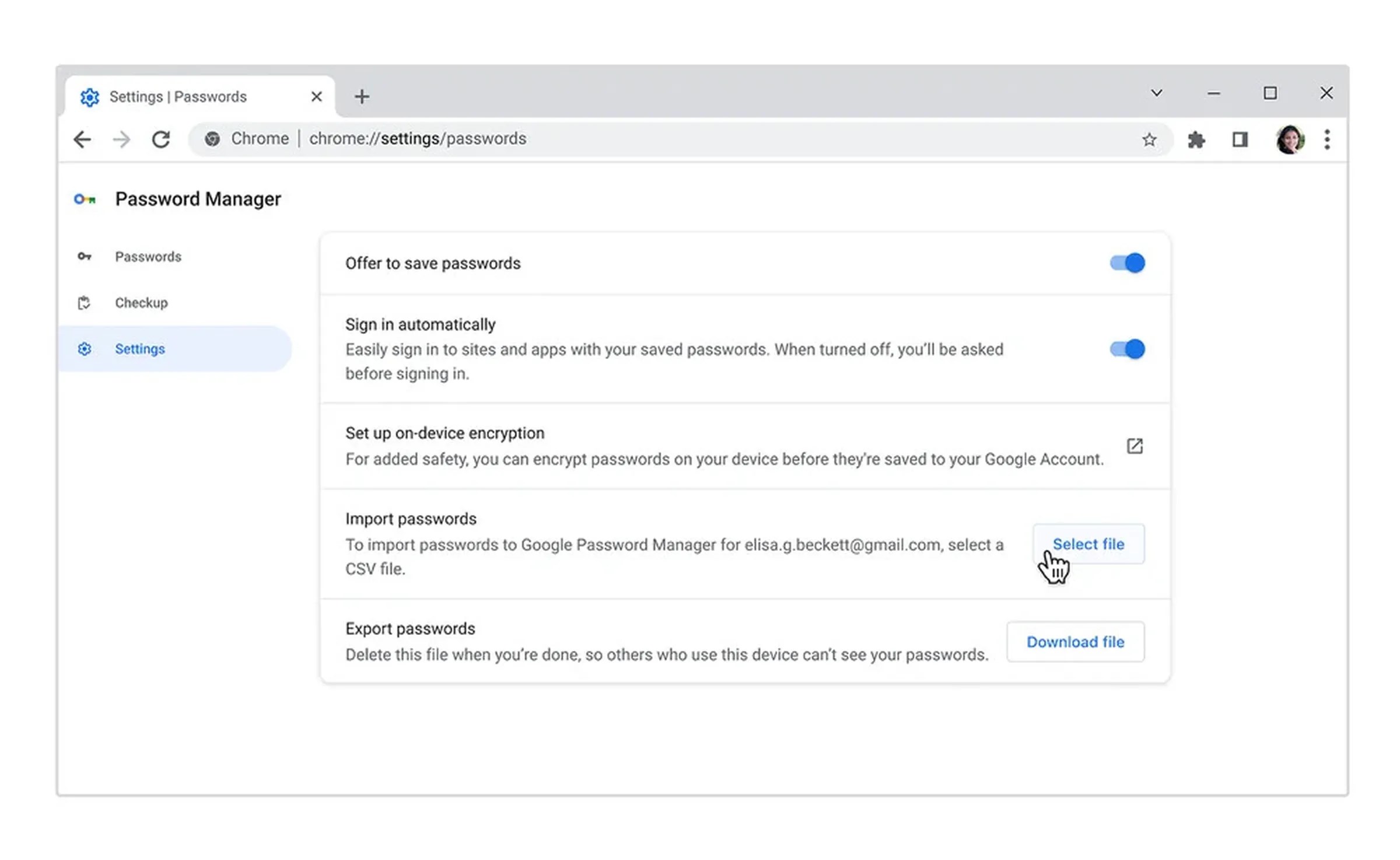Click the Settings gear sidebar icon
This screenshot has height=860, width=1400.
tap(83, 348)
